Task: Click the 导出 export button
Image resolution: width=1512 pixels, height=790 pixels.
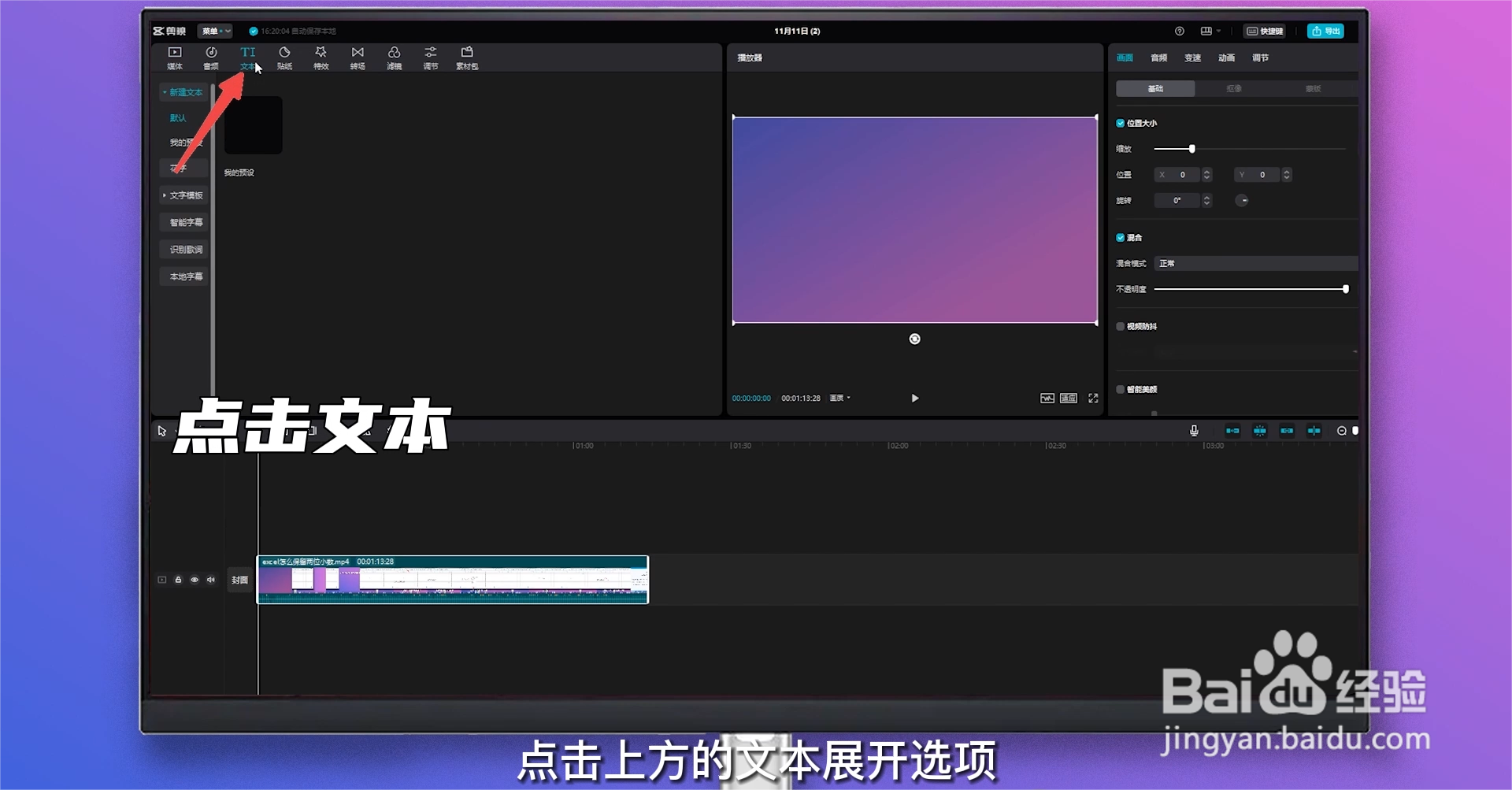Action: pyautogui.click(x=1325, y=32)
